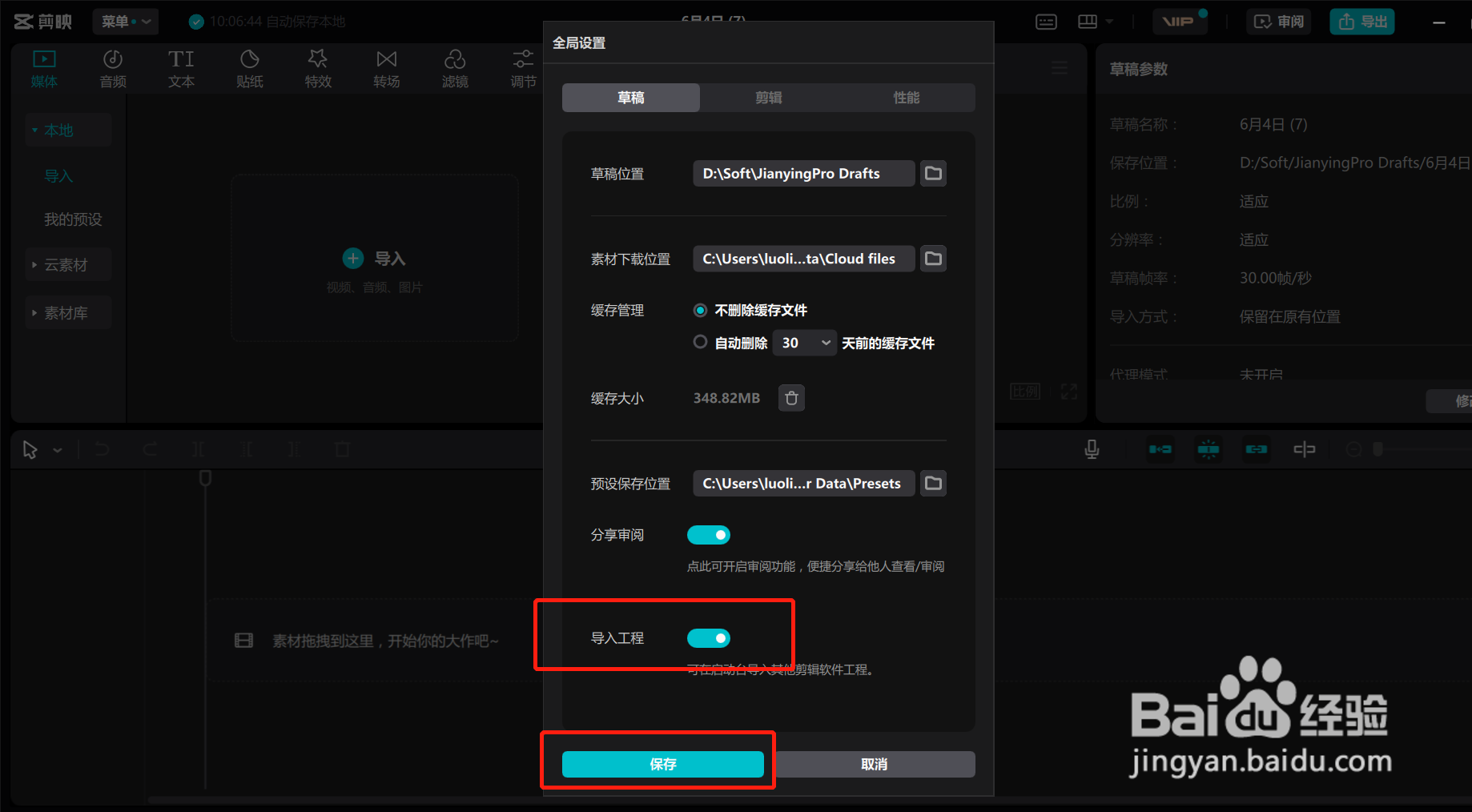Viewport: 1472px width, 812px height.
Task: Switch to the 性能 tab
Action: tap(907, 98)
